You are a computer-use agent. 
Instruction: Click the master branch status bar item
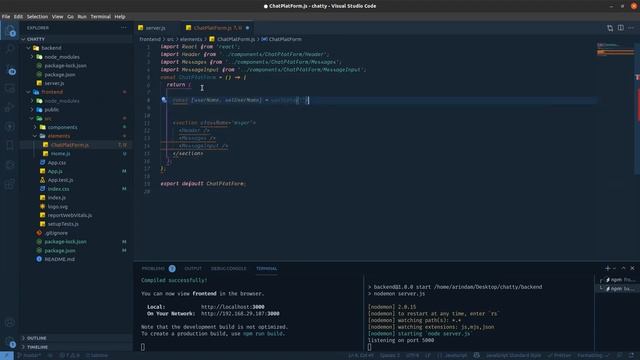(x=29, y=356)
